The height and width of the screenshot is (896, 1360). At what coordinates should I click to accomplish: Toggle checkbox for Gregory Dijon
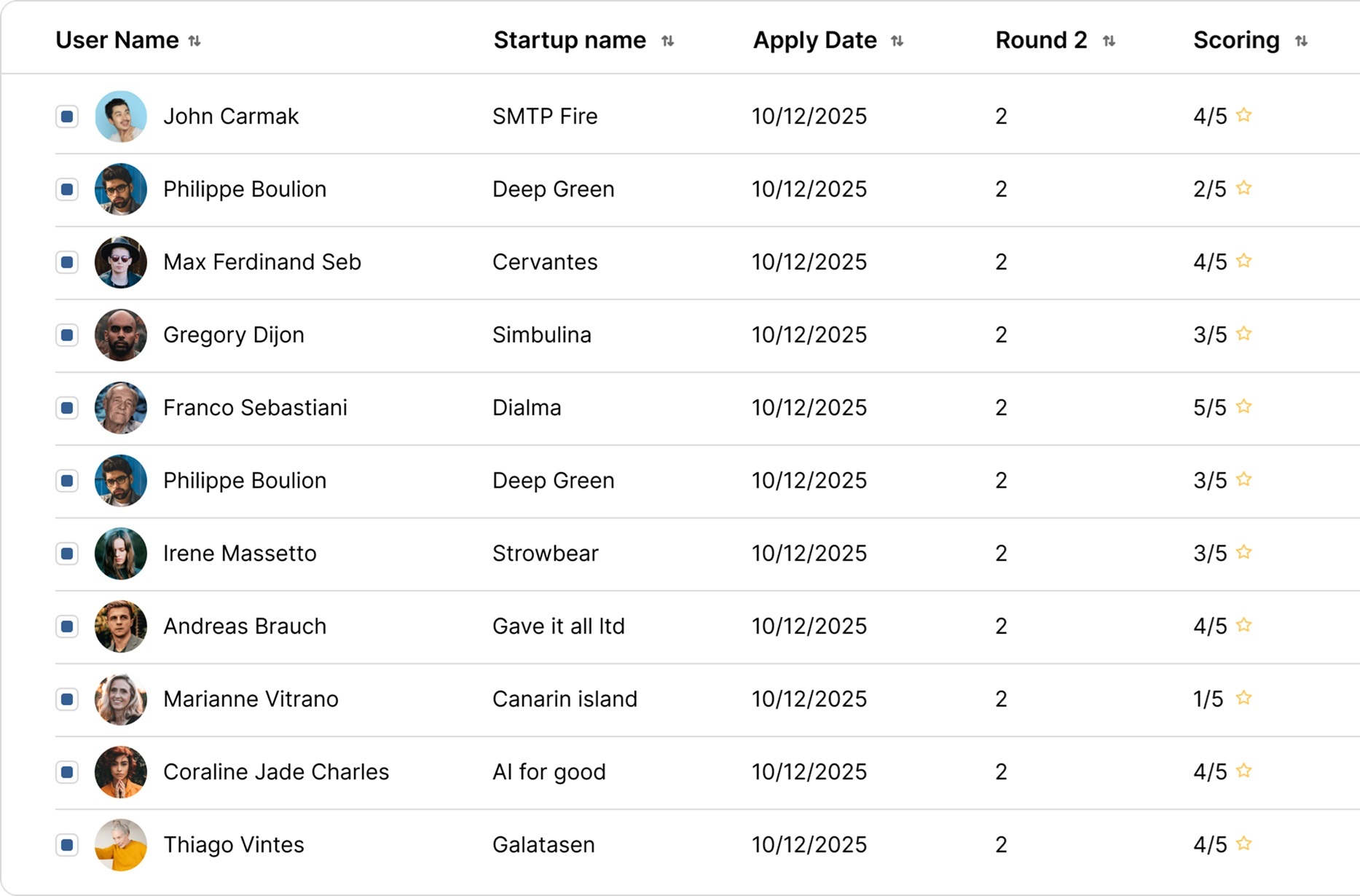[x=67, y=335]
